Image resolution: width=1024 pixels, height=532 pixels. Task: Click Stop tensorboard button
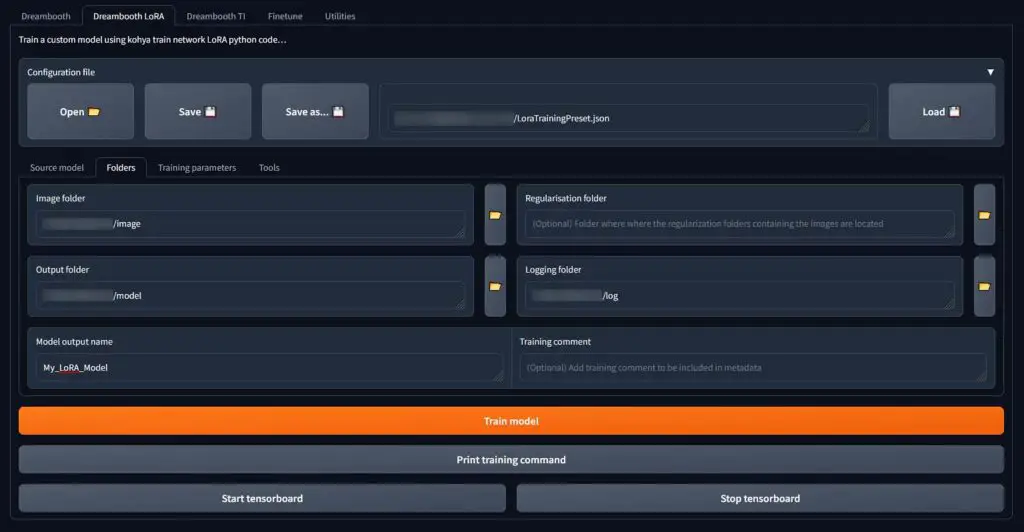click(x=760, y=498)
